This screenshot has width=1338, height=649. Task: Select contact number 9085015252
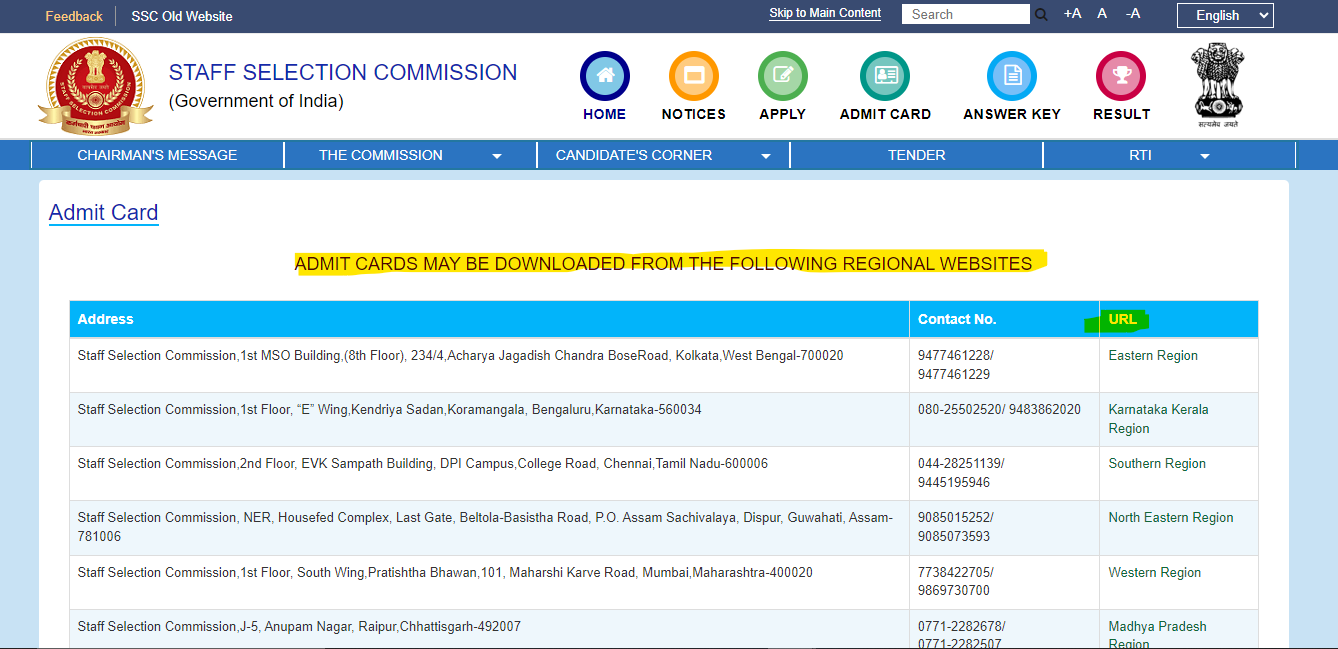pyautogui.click(x=954, y=517)
